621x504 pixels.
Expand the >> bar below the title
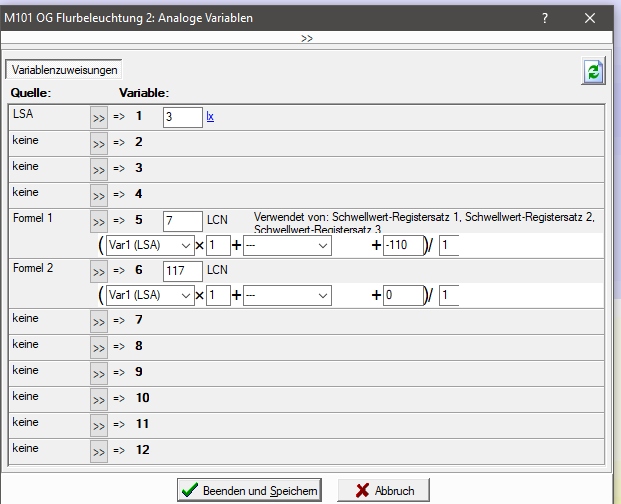point(306,38)
